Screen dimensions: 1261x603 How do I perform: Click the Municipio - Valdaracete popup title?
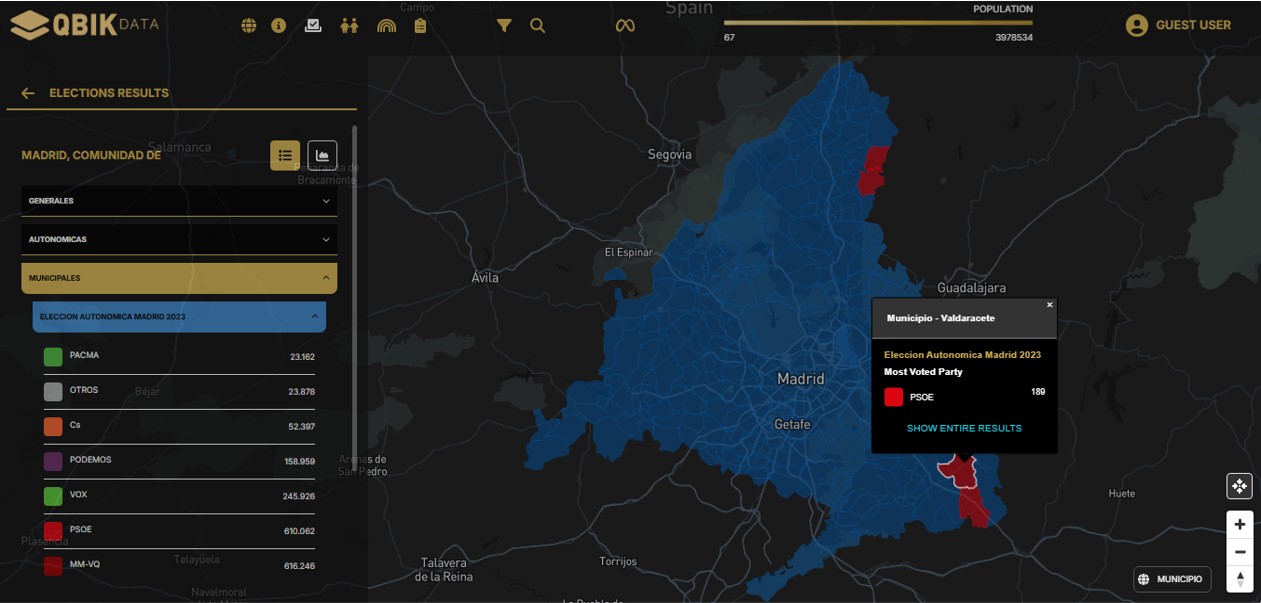[x=941, y=318]
